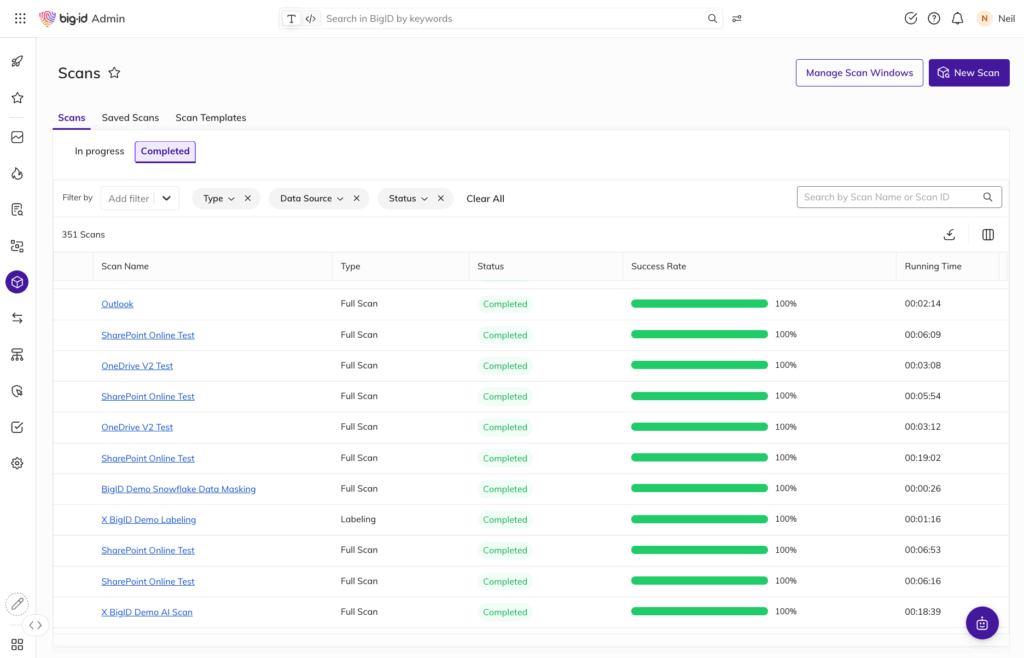Open the notifications bell
The image size is (1024, 658).
957,18
